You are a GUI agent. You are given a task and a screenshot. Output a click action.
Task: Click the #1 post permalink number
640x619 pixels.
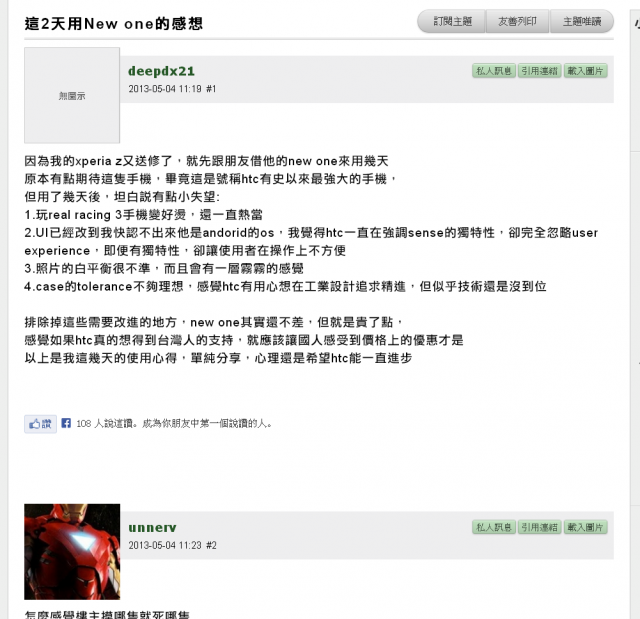point(211,89)
